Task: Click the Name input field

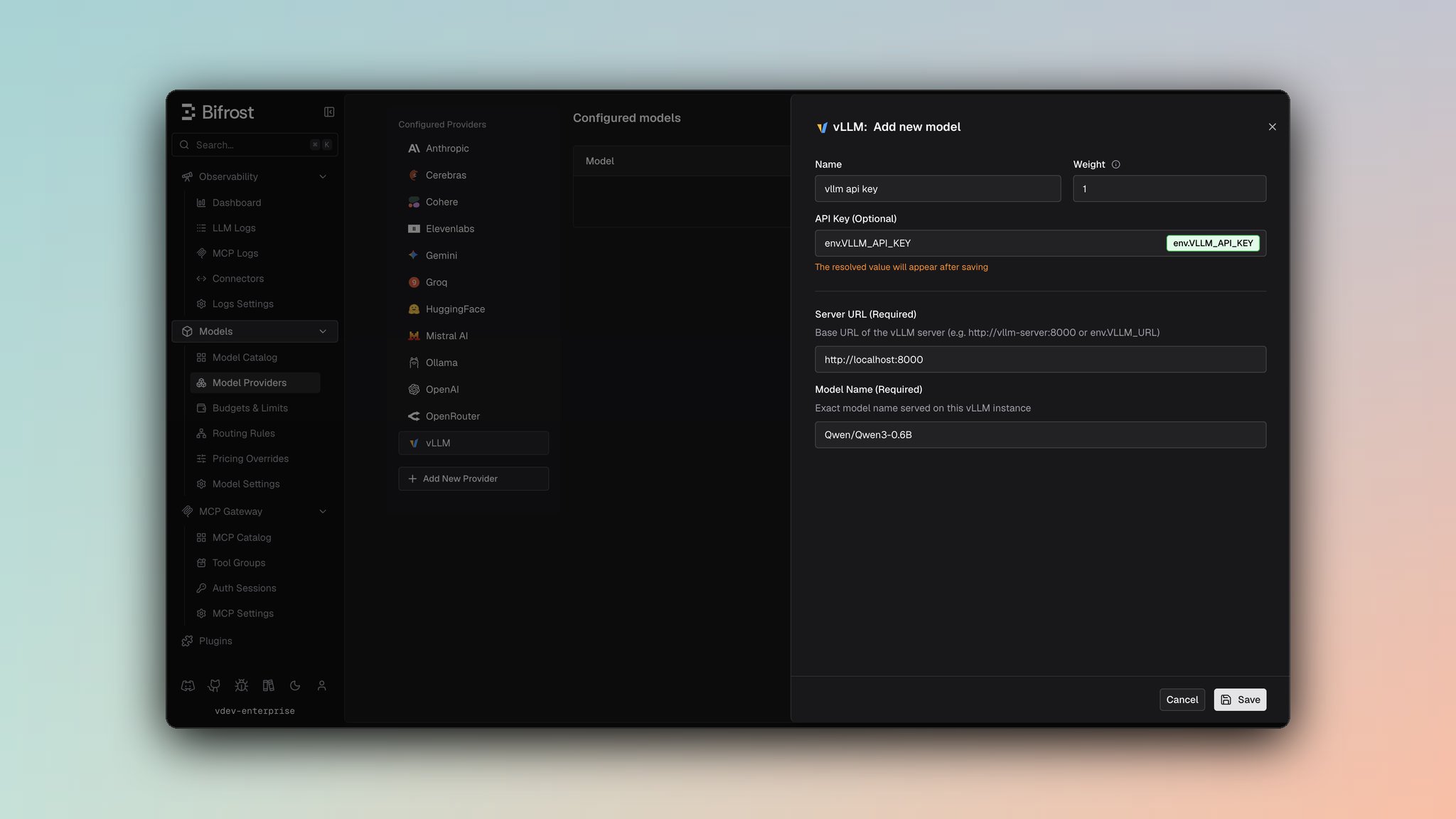Action: pos(938,189)
